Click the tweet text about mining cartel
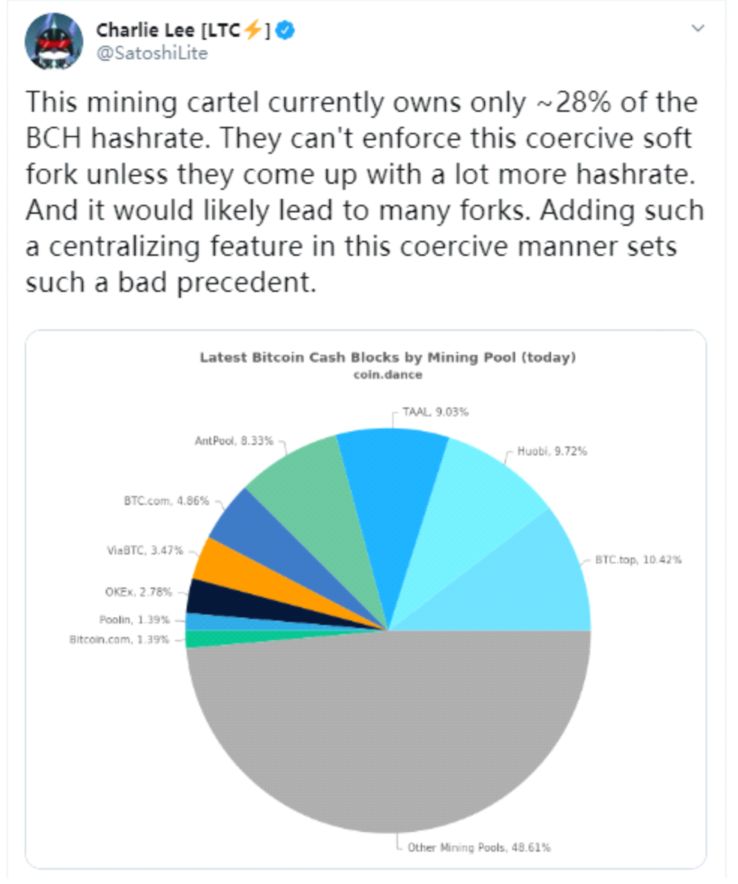Viewport: 738px width, 884px height. (365, 192)
